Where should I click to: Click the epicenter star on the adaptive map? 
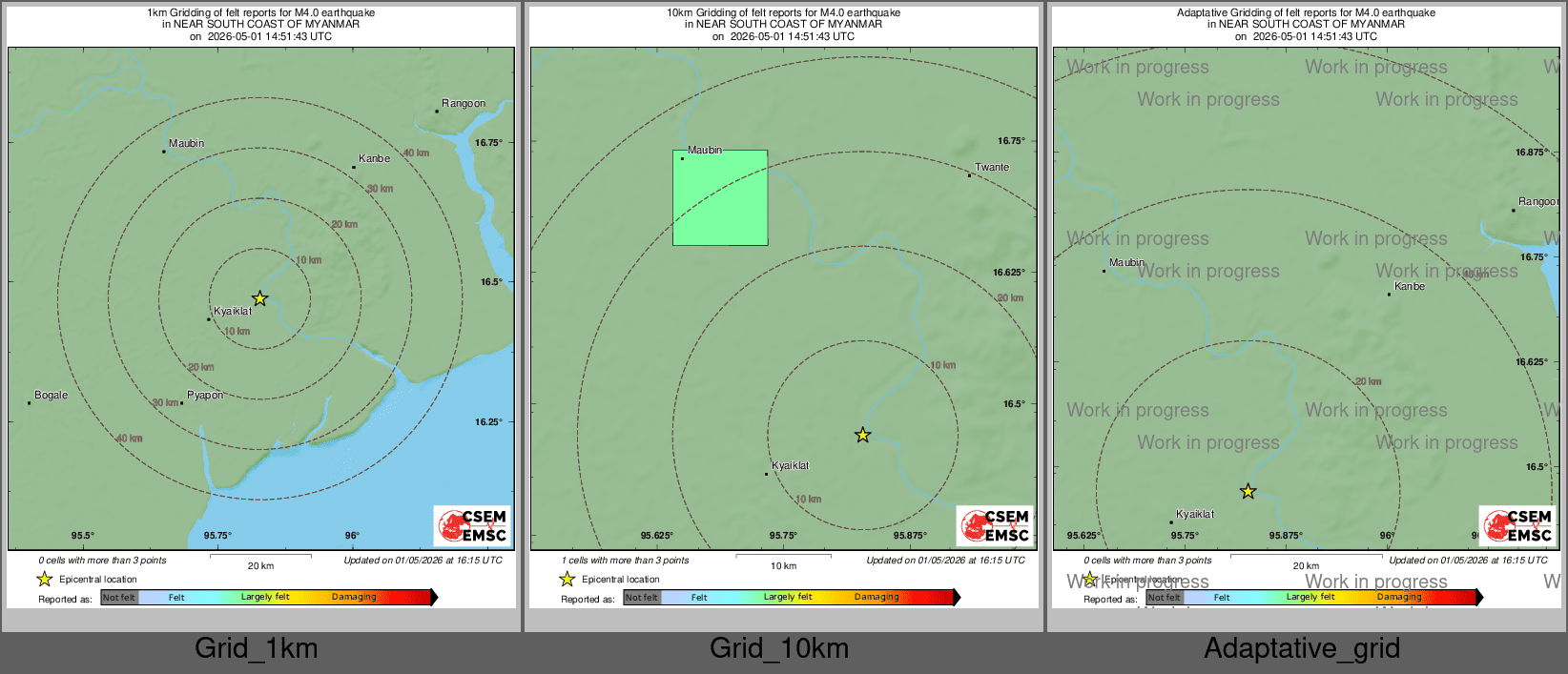pyautogui.click(x=1248, y=492)
